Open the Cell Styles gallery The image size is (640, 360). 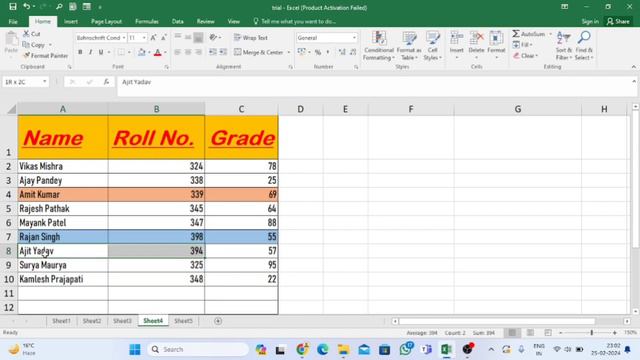tap(432, 46)
